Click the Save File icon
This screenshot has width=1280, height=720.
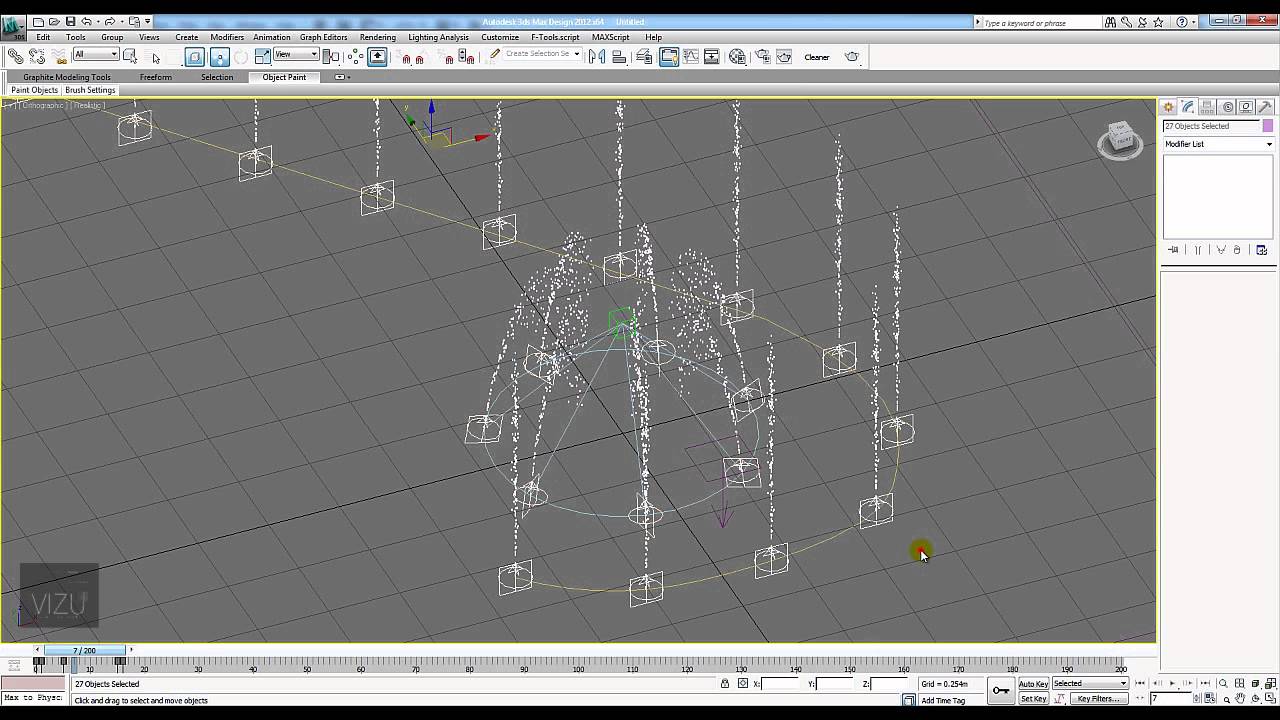(70, 21)
